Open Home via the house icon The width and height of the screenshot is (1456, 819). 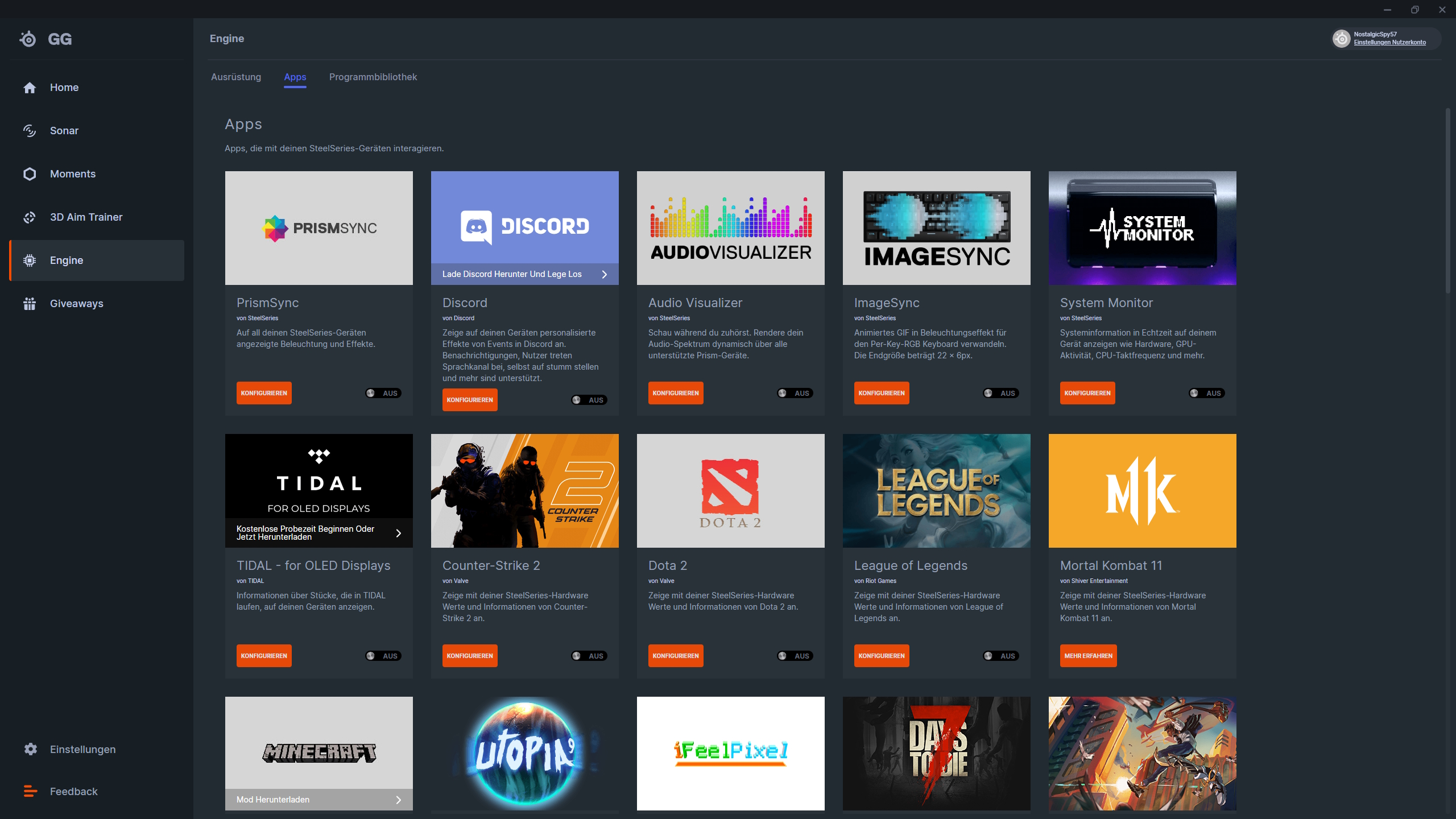tap(30, 88)
